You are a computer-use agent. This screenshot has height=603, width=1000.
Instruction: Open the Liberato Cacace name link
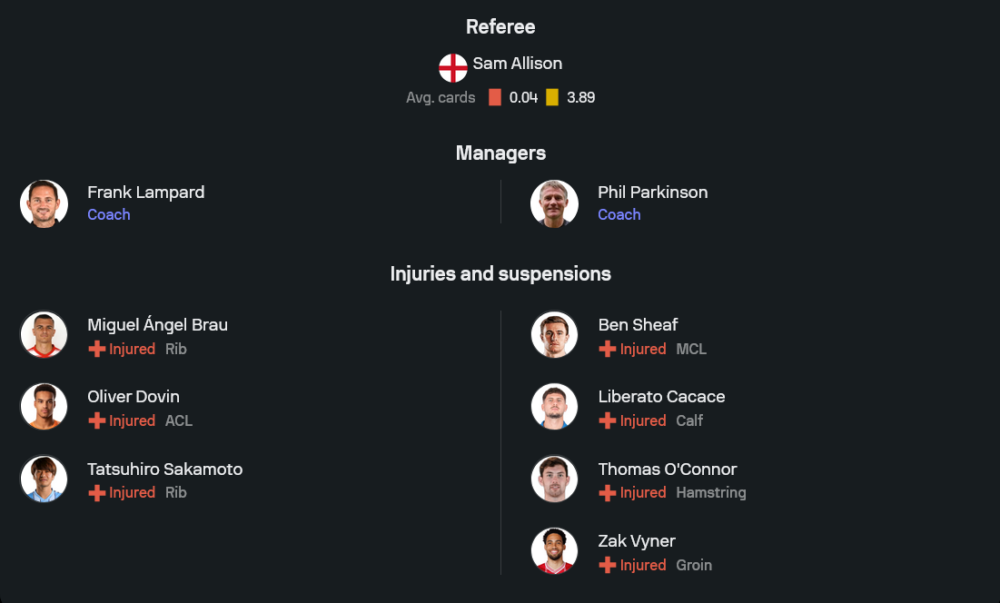tap(661, 397)
